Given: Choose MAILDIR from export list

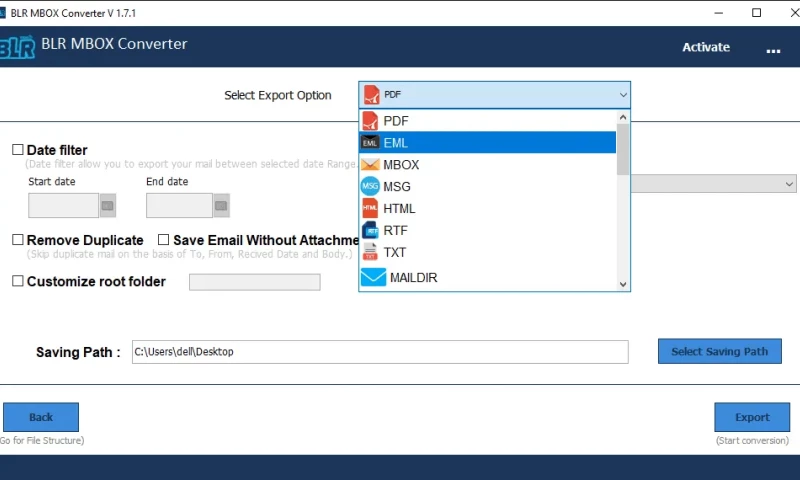Looking at the screenshot, I should pyautogui.click(x=488, y=277).
